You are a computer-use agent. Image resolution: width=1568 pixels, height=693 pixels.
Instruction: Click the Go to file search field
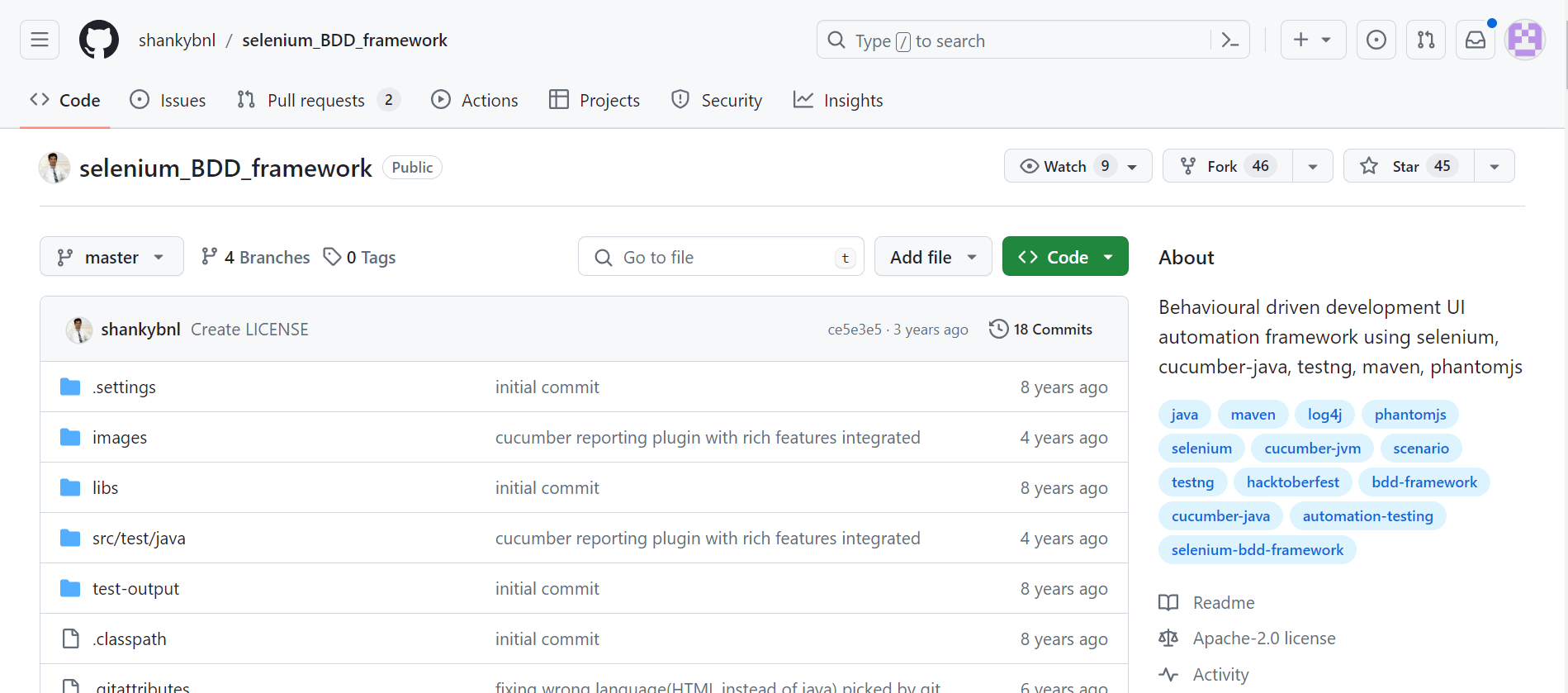click(x=720, y=257)
